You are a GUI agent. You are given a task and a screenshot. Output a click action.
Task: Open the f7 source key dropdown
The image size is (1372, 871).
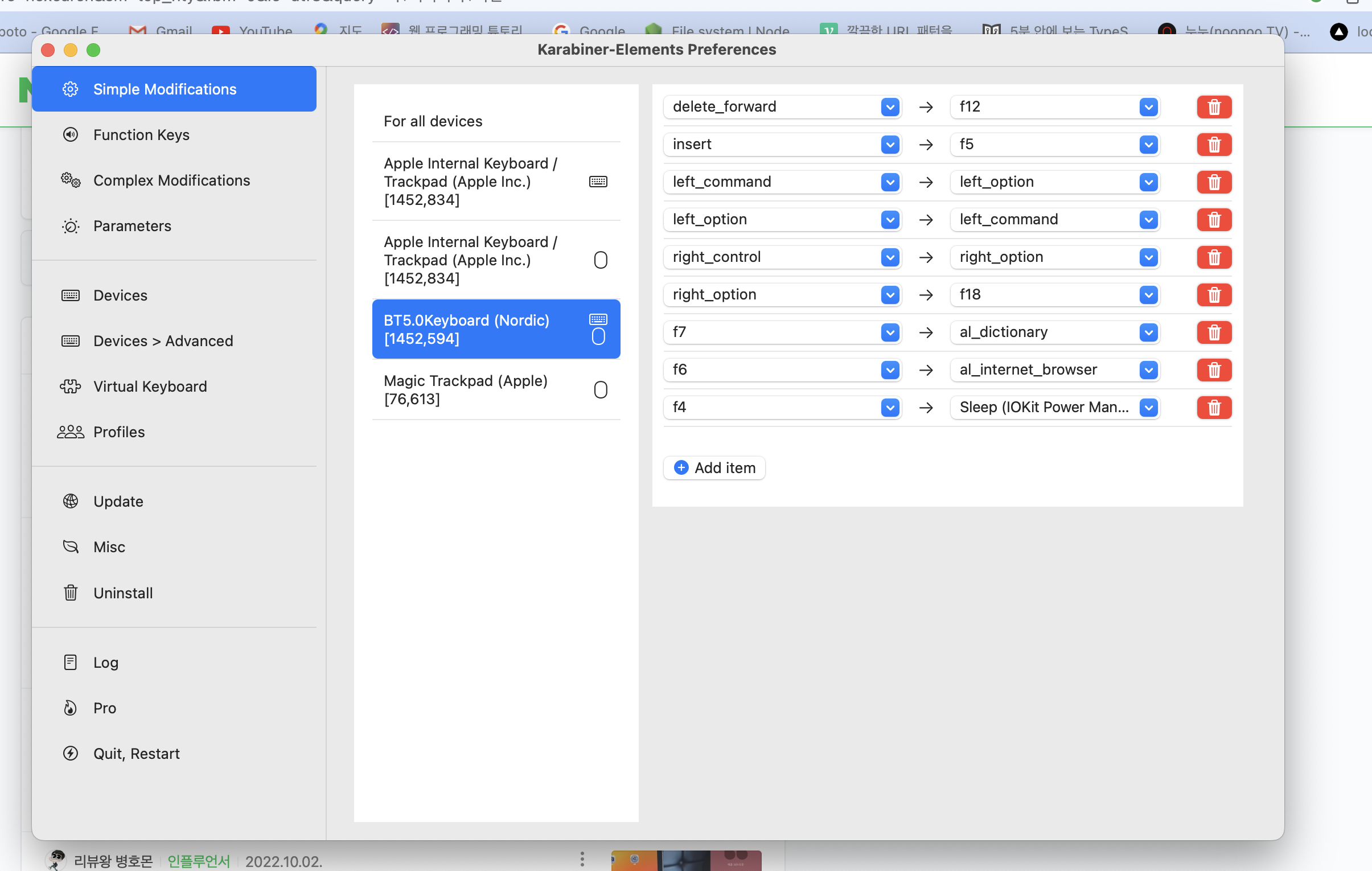(782, 332)
